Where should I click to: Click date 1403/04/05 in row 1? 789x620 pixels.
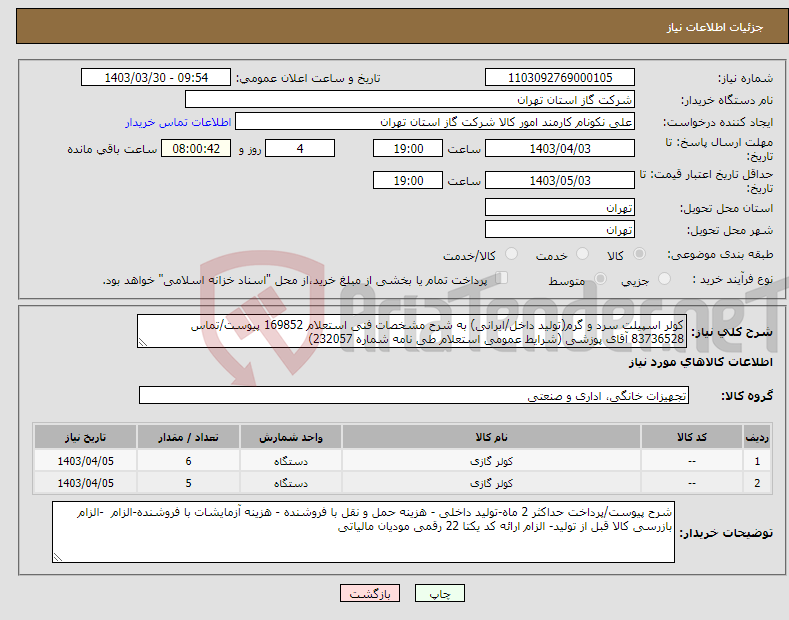point(86,461)
